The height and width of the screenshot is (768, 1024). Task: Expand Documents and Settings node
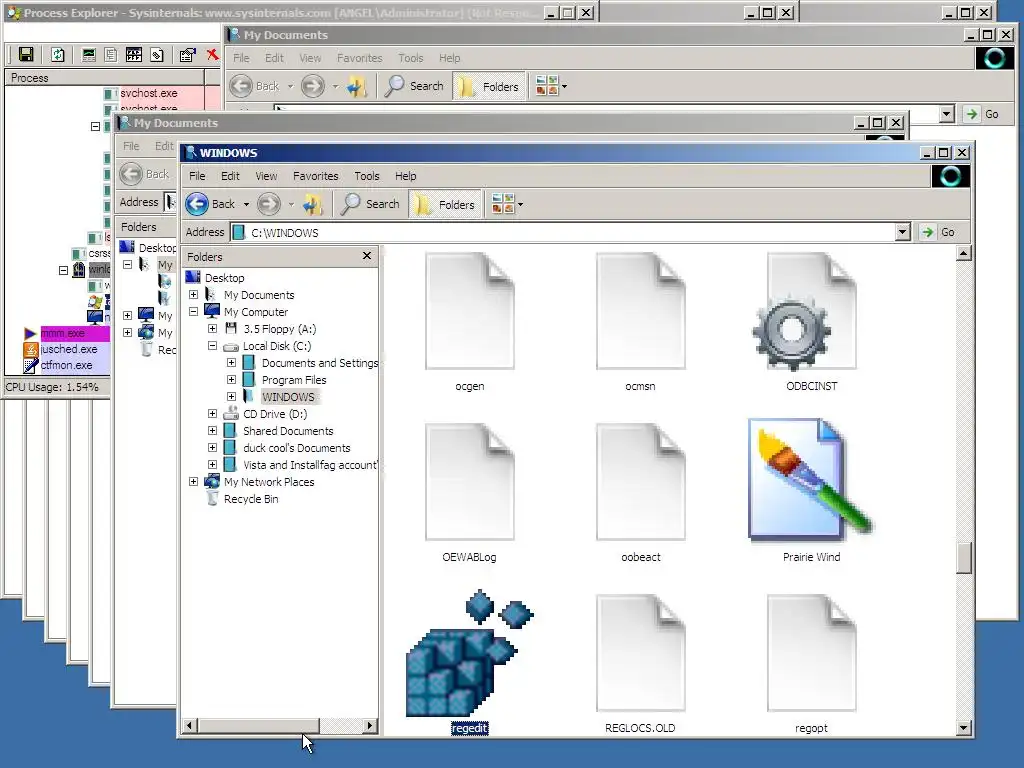coord(231,362)
